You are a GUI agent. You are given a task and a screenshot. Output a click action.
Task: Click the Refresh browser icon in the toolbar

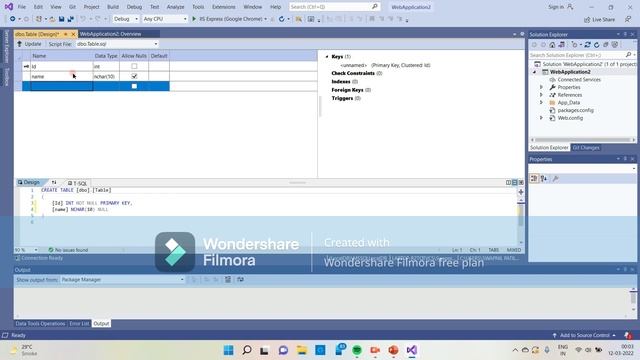coord(281,19)
